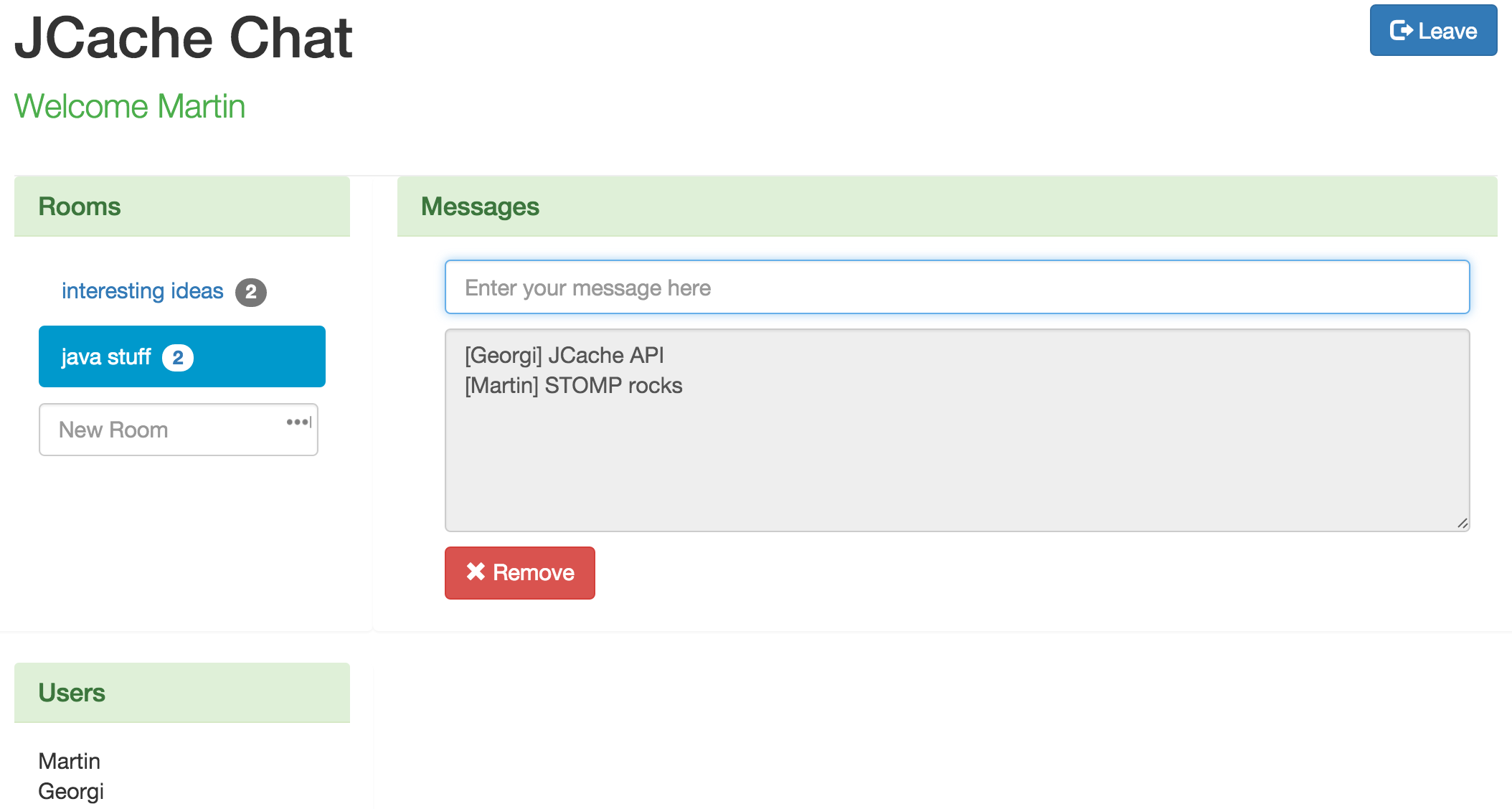Click the count badge beside java stuff
Image resolution: width=1512 pixels, height=809 pixels.
tap(178, 358)
